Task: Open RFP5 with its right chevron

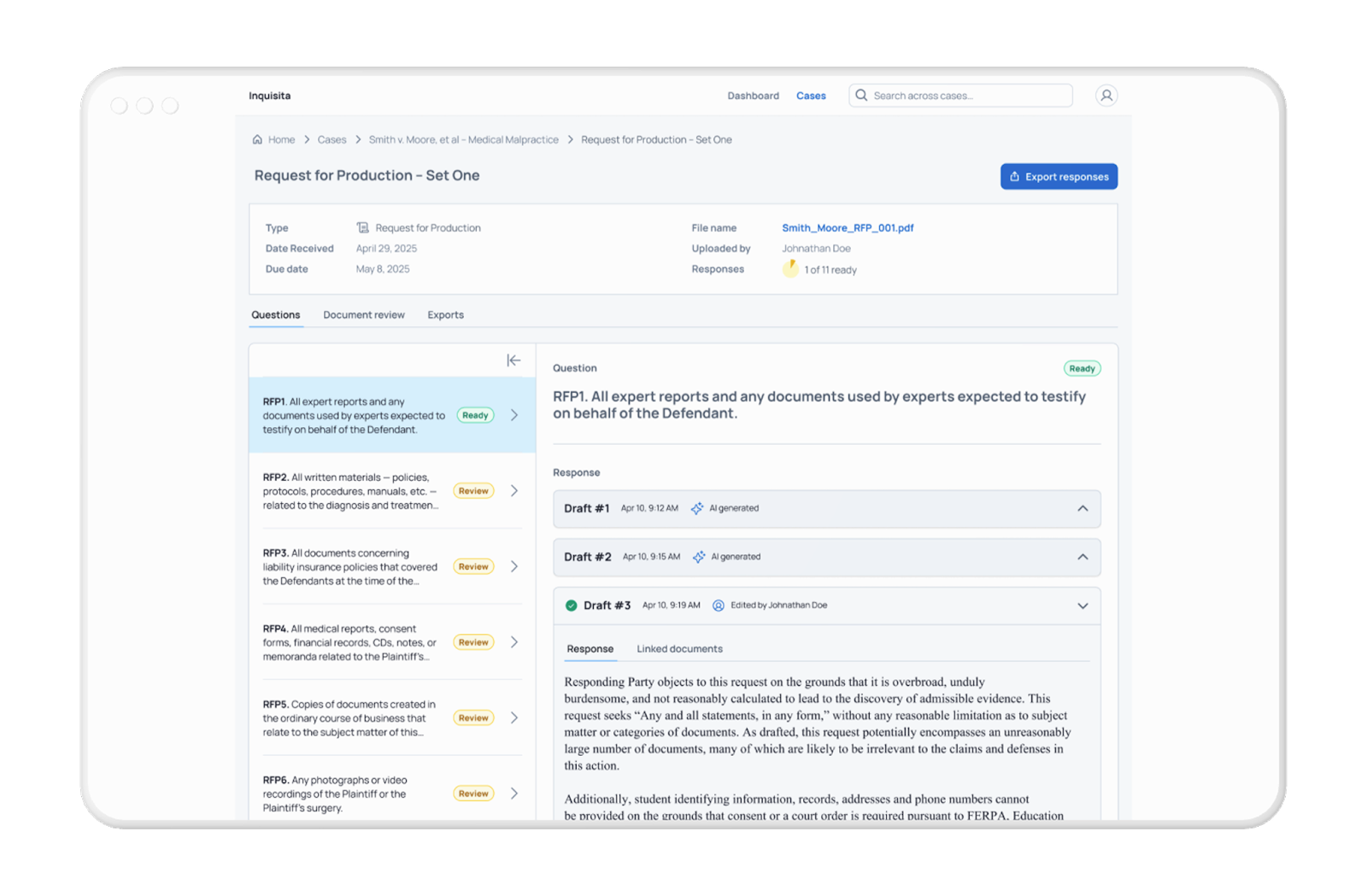Action: (x=514, y=718)
